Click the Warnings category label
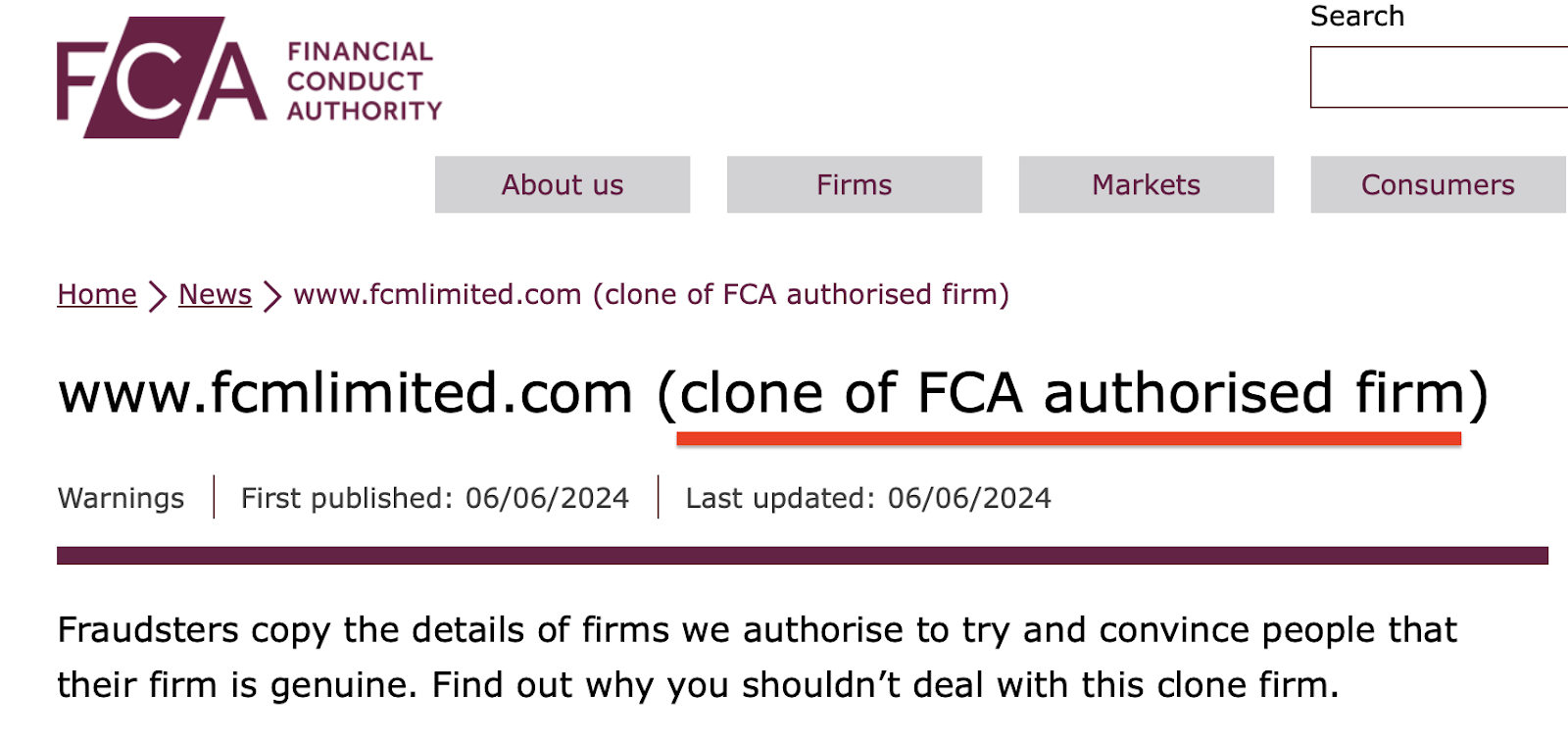The width and height of the screenshot is (1568, 742). 121,498
